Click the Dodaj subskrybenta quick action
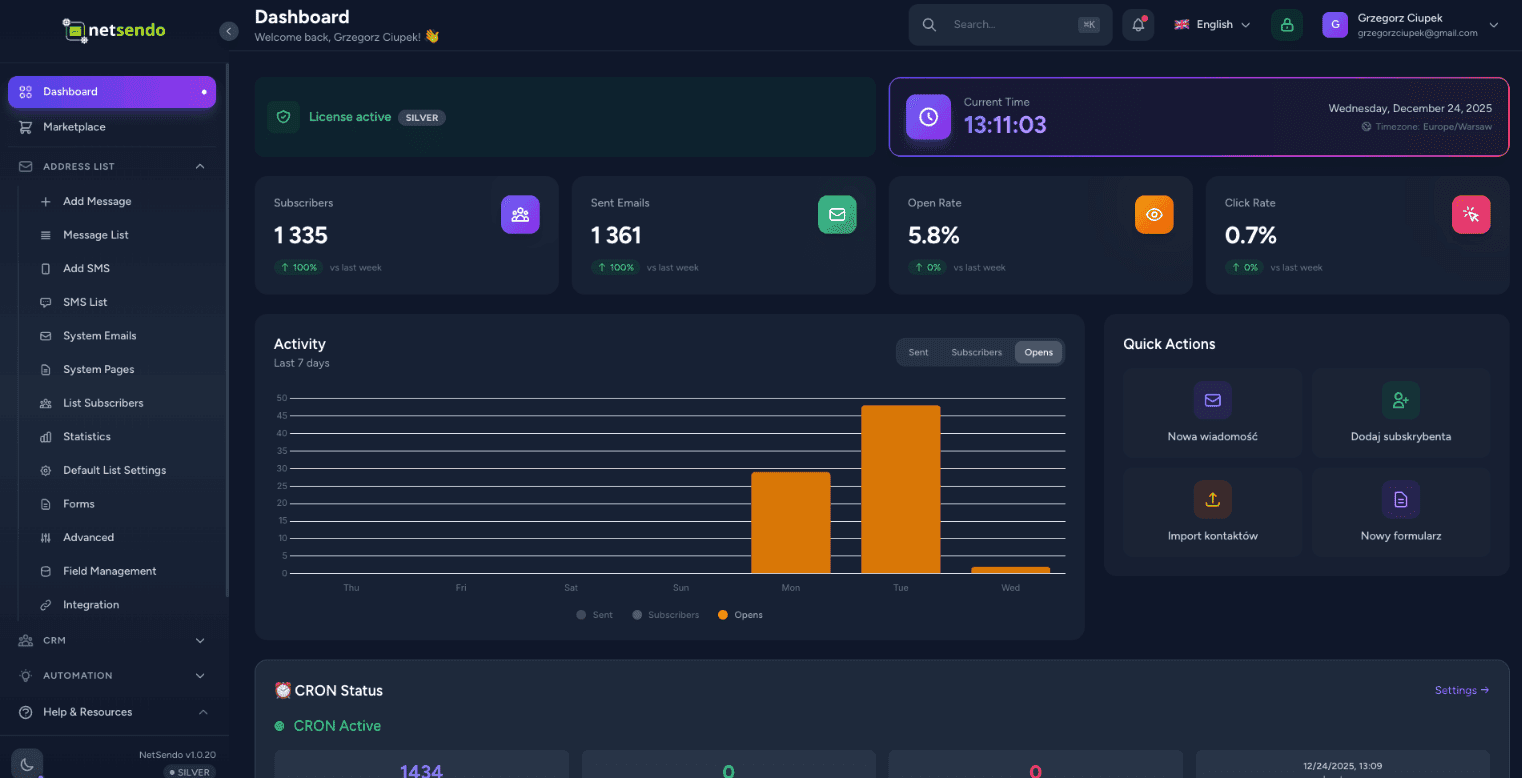This screenshot has width=1522, height=778. pyautogui.click(x=1400, y=412)
